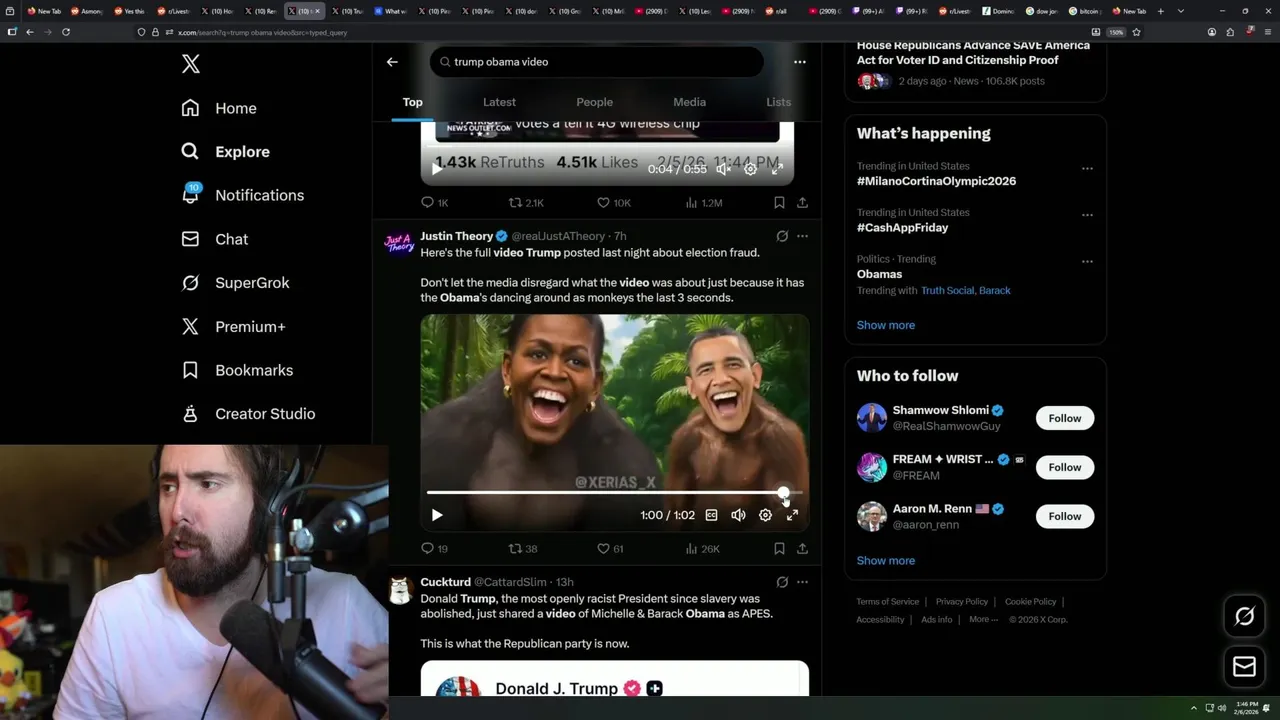Follow the FREAM account
The height and width of the screenshot is (720, 1280).
[x=1065, y=467]
